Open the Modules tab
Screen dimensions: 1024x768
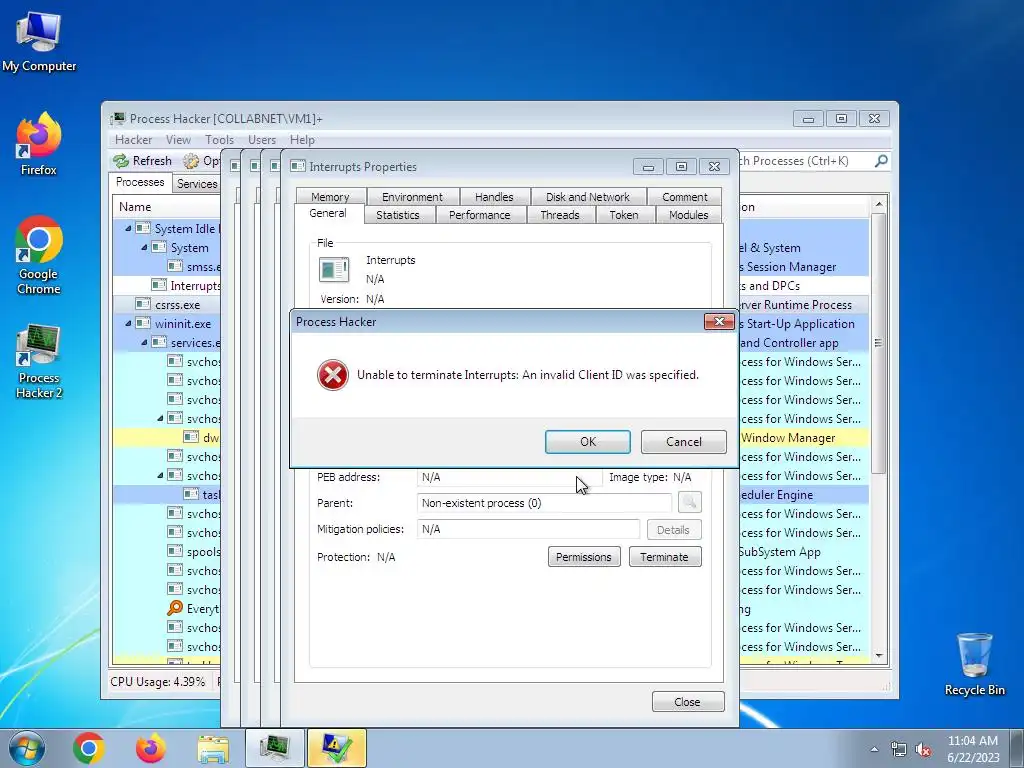coord(688,215)
